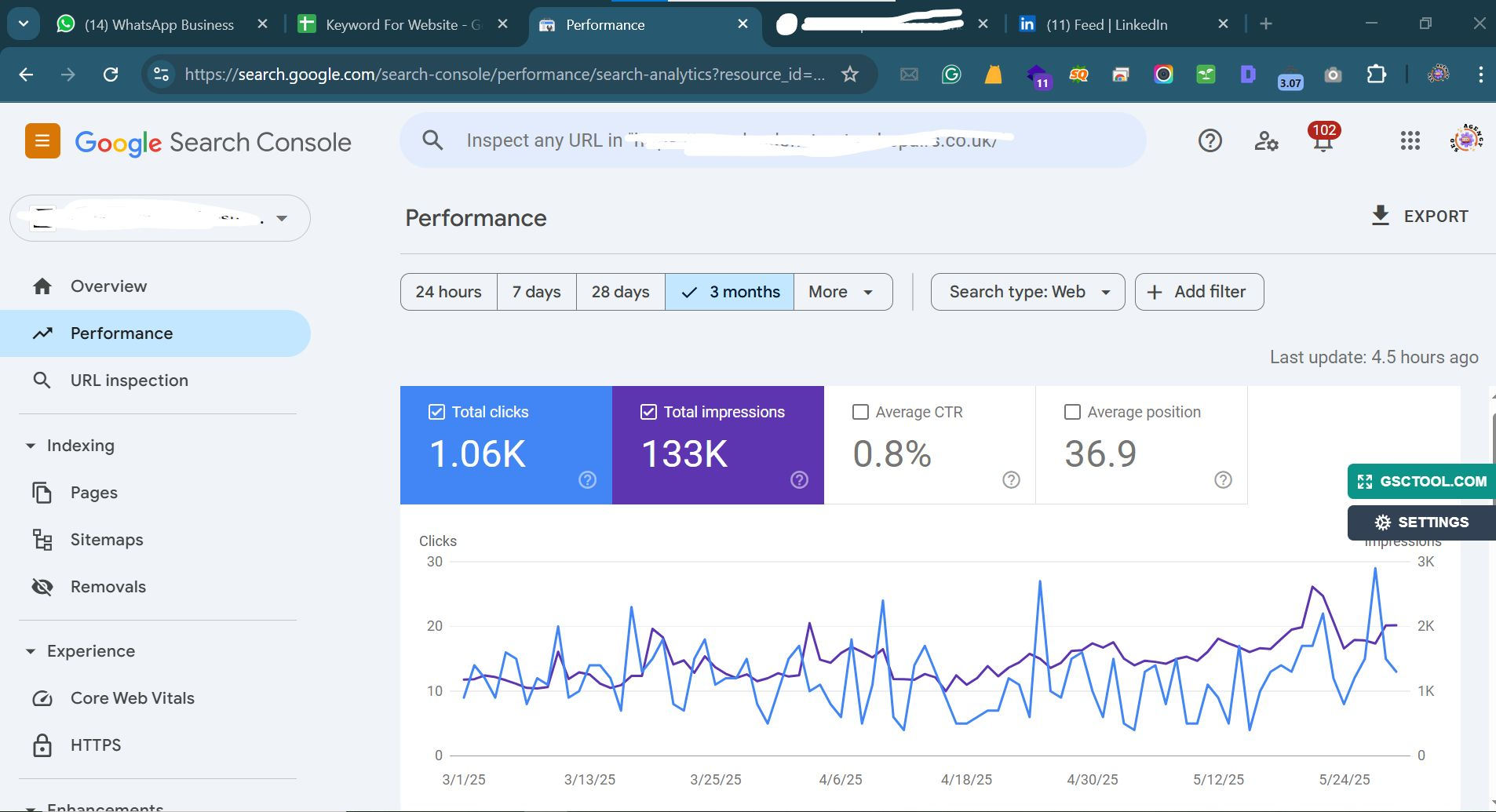
Task: Select the 28 days date range
Action: (x=620, y=292)
